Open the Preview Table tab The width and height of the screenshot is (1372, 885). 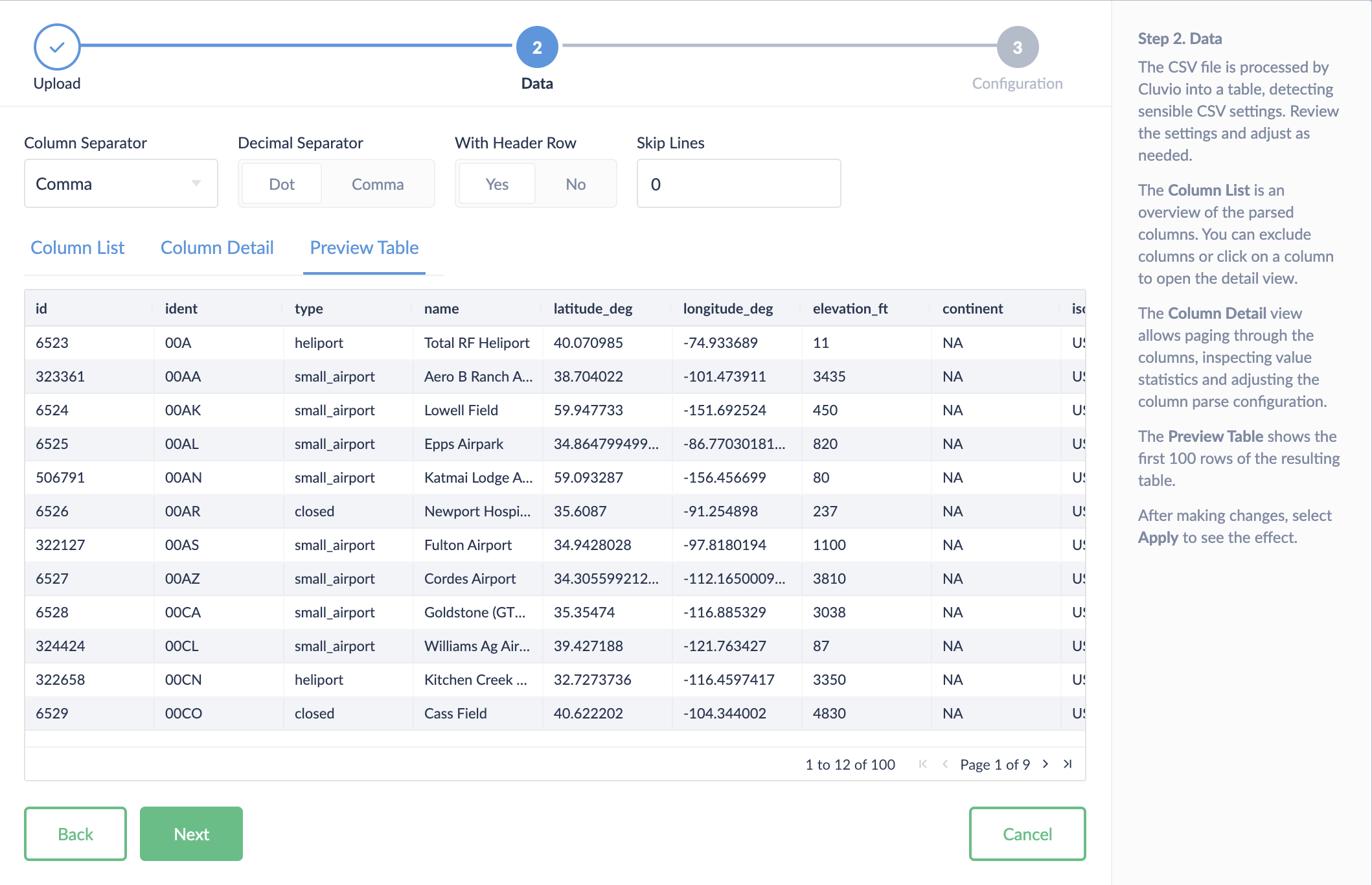[364, 247]
